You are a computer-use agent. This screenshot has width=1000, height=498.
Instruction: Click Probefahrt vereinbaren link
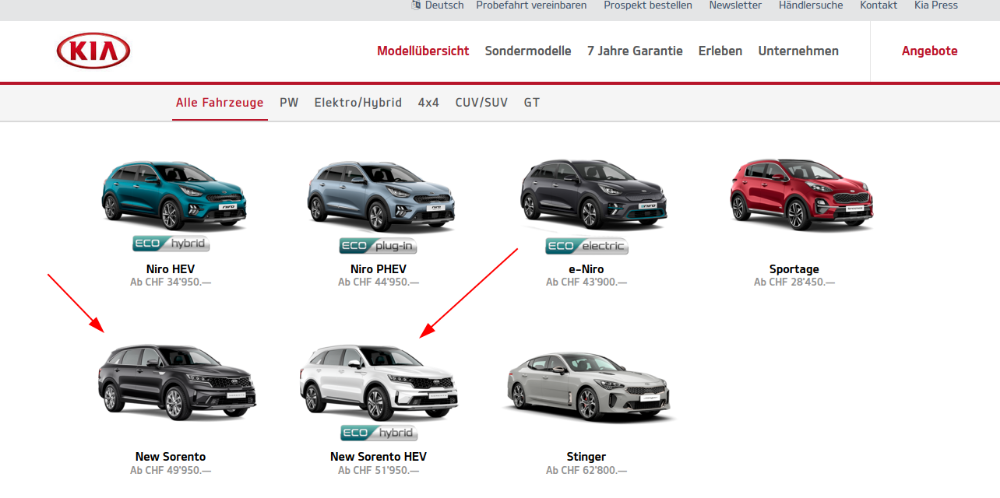point(531,5)
